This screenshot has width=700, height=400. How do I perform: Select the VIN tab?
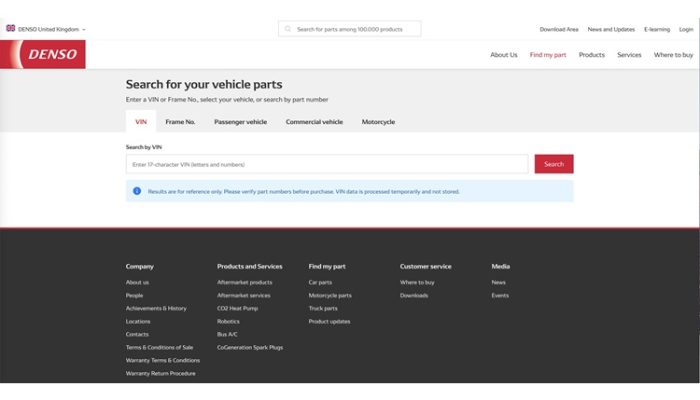click(141, 121)
